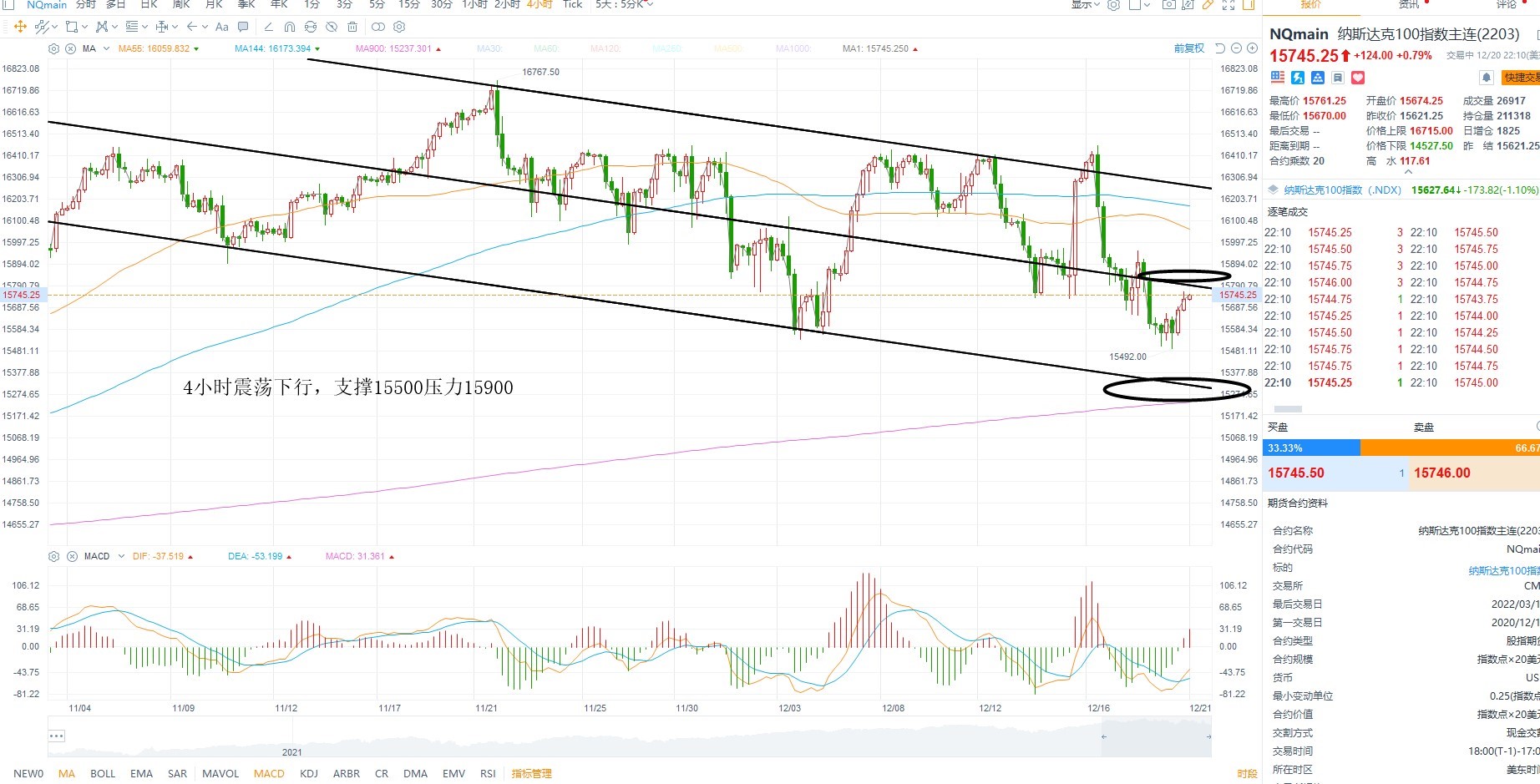Click the timeline range navigator bar
The height and width of the screenshot is (784, 1540).
pyautogui.click(x=630, y=736)
